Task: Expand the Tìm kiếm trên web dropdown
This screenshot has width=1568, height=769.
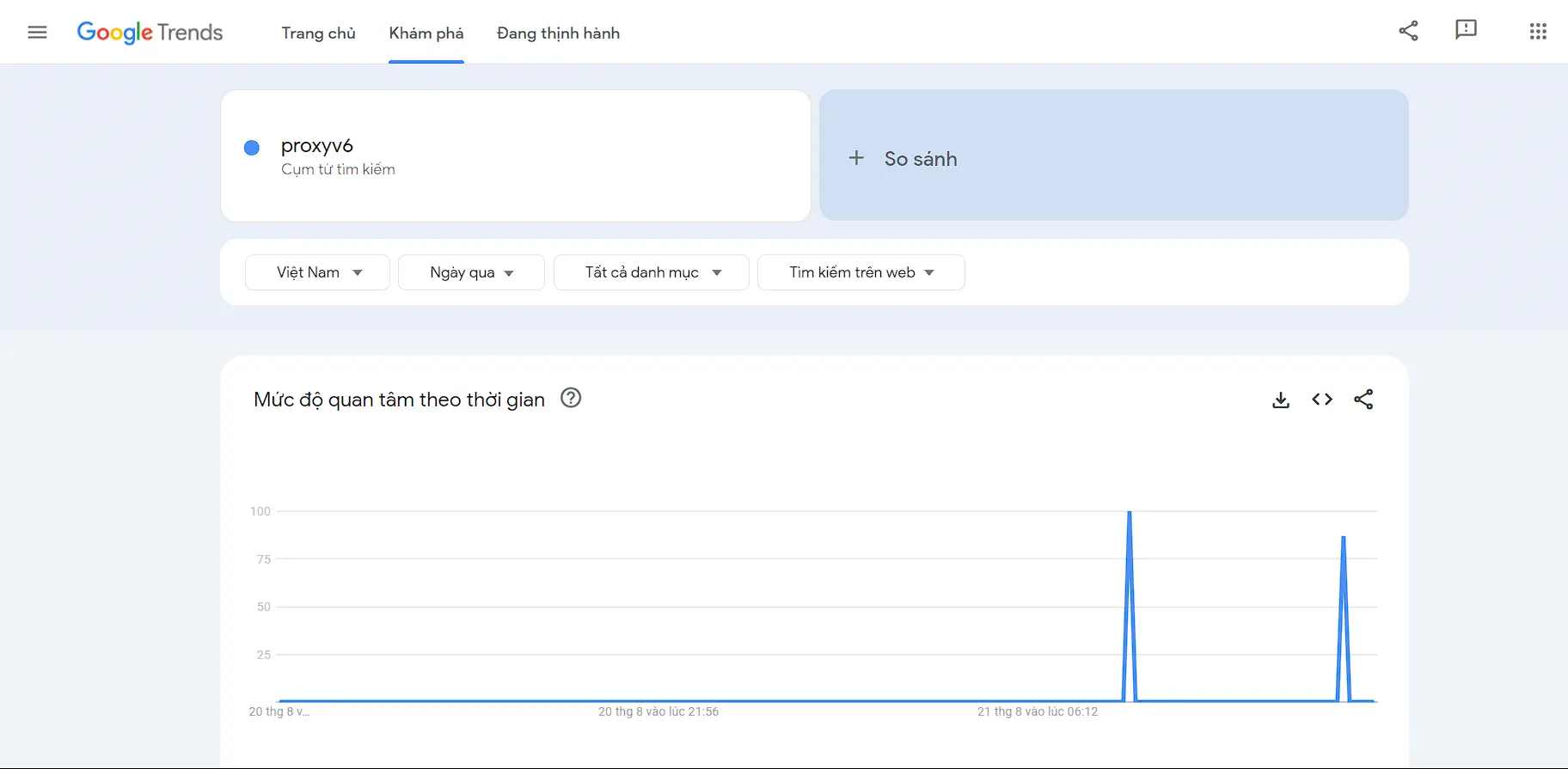Action: pyautogui.click(x=861, y=272)
